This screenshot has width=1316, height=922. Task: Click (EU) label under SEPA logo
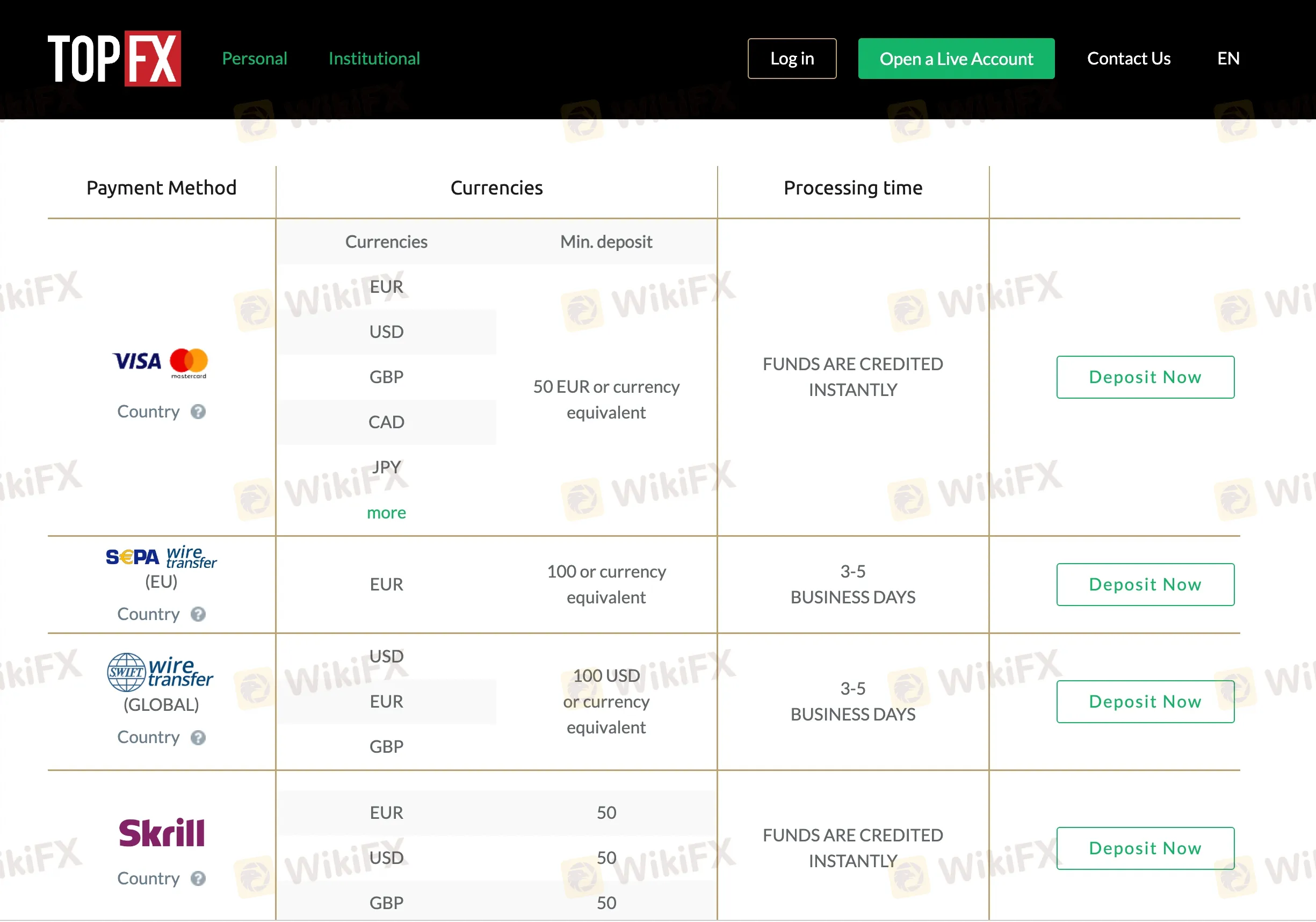point(161,581)
